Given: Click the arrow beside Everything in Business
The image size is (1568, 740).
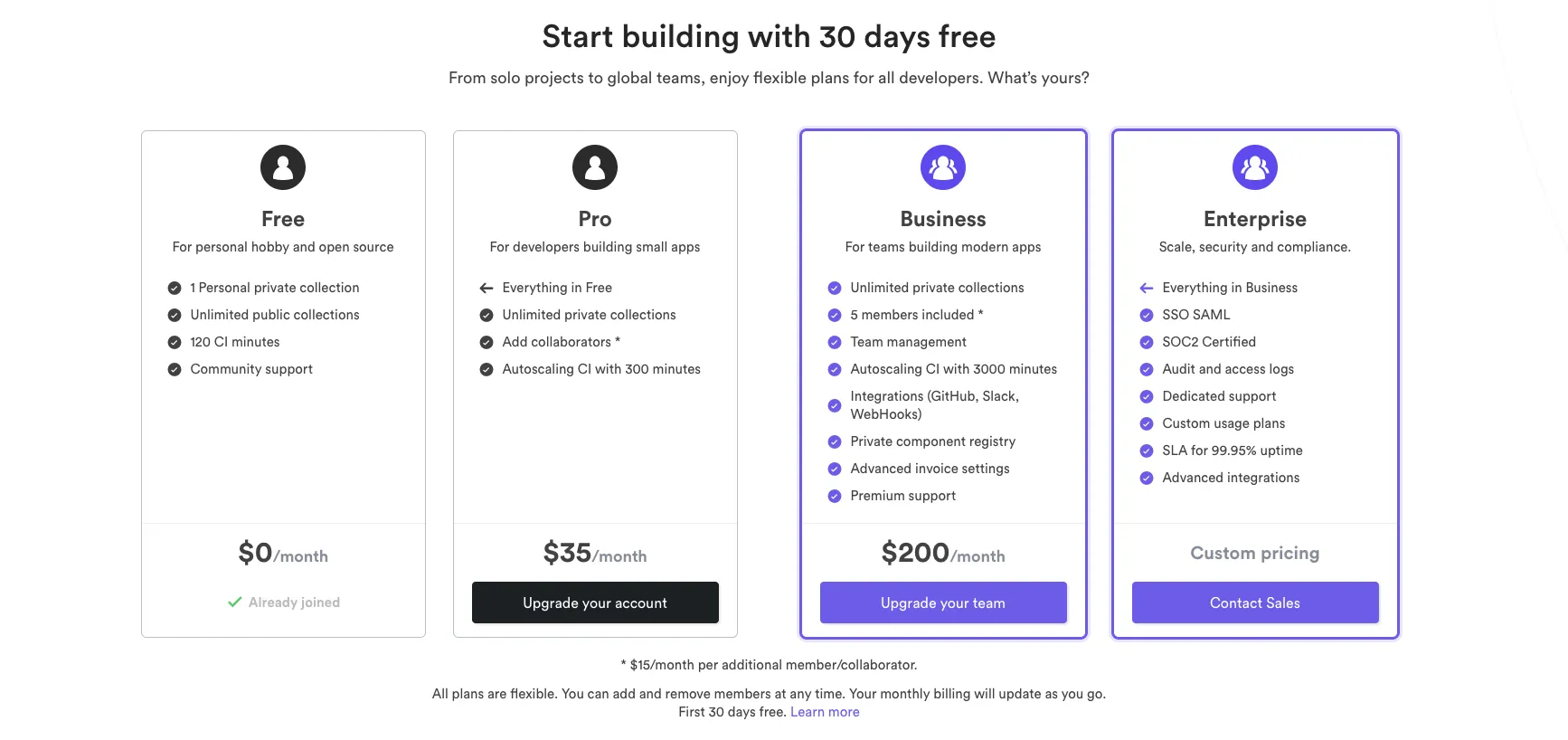Looking at the screenshot, I should 1147,288.
